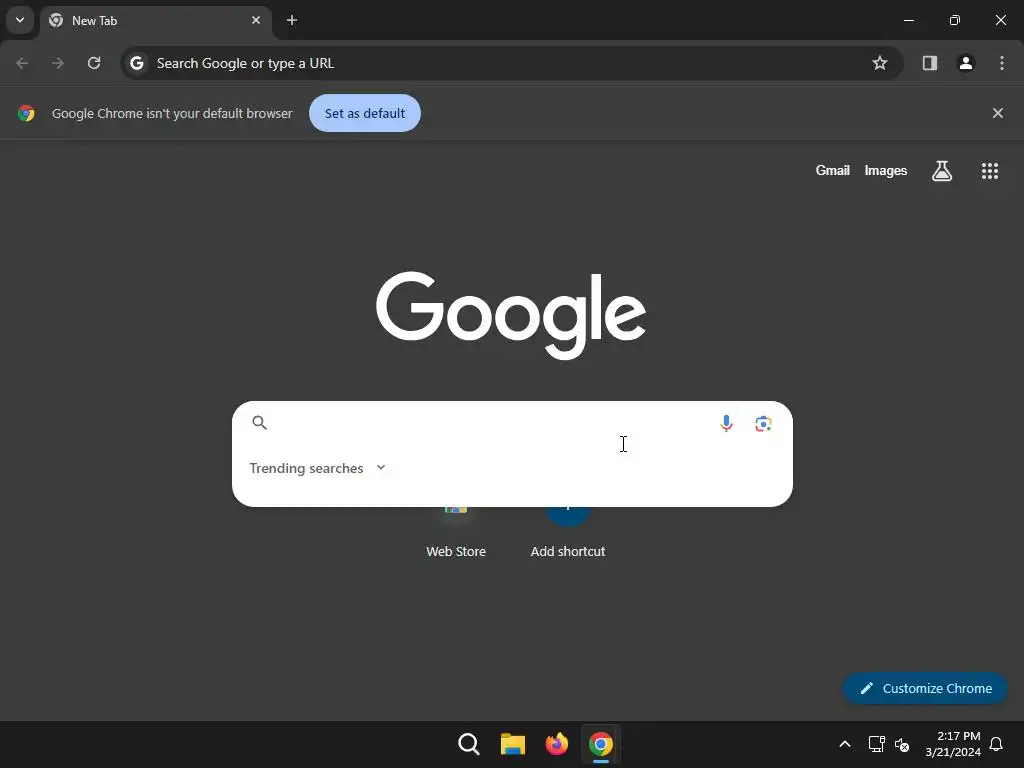Click the Google G icon in address bar
This screenshot has width=1024, height=768.
click(x=137, y=63)
